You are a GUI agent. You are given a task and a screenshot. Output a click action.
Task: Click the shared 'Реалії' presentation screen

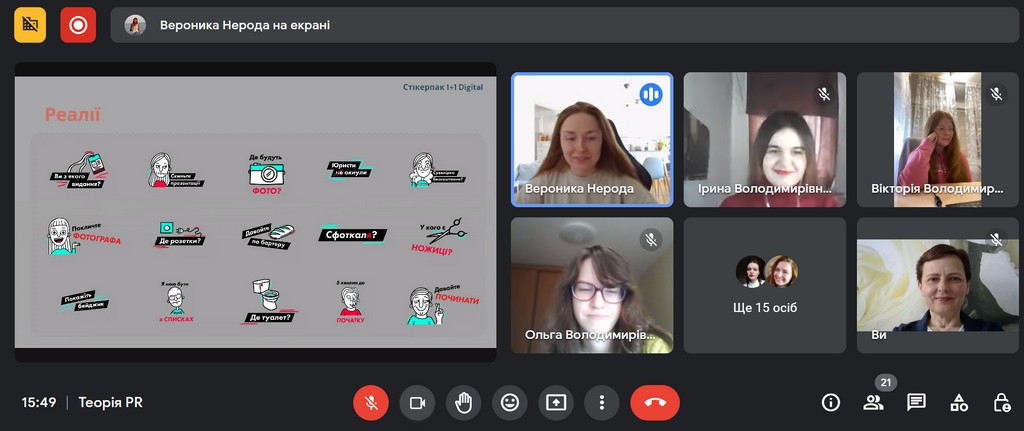255,212
